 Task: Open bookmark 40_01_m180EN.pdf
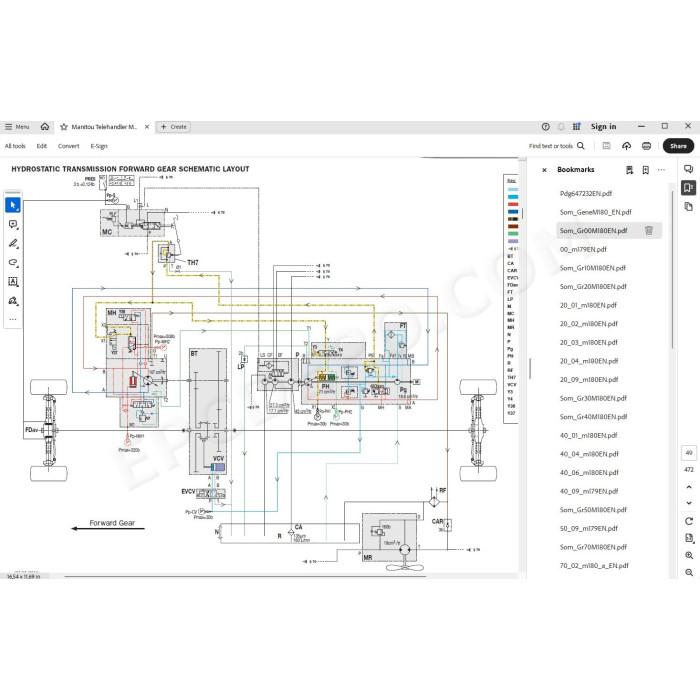pos(588,435)
